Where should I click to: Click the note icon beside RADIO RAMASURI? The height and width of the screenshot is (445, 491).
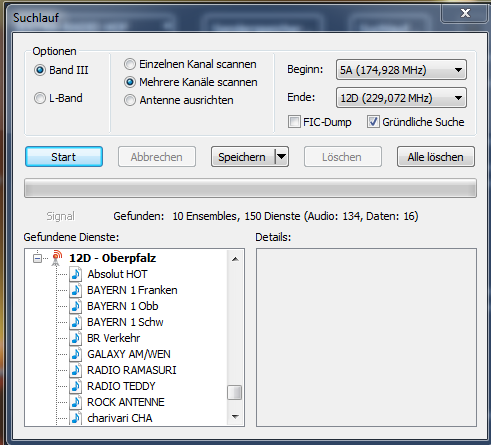pyautogui.click(x=76, y=370)
